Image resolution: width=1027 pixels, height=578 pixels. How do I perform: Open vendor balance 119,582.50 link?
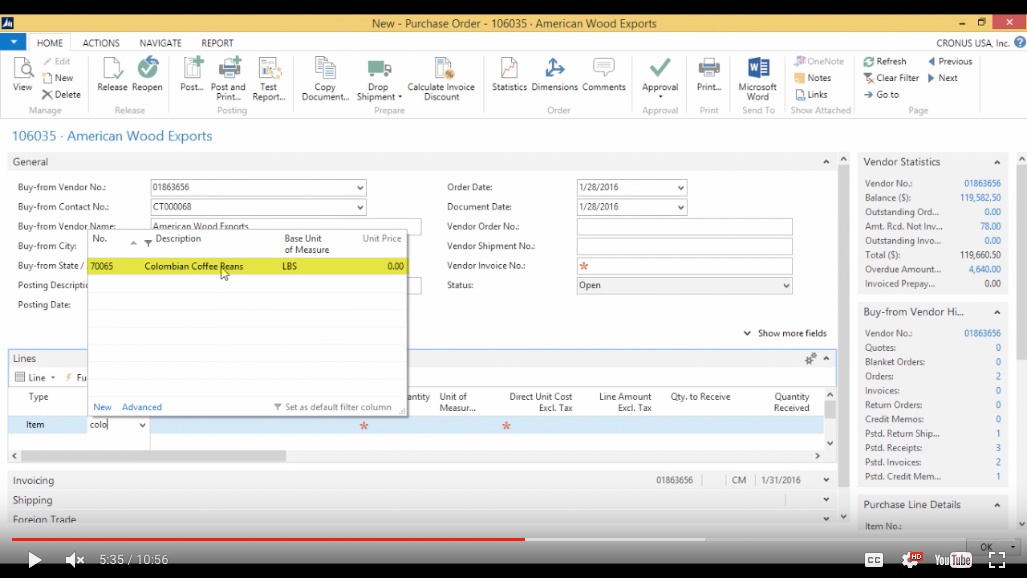980,198
